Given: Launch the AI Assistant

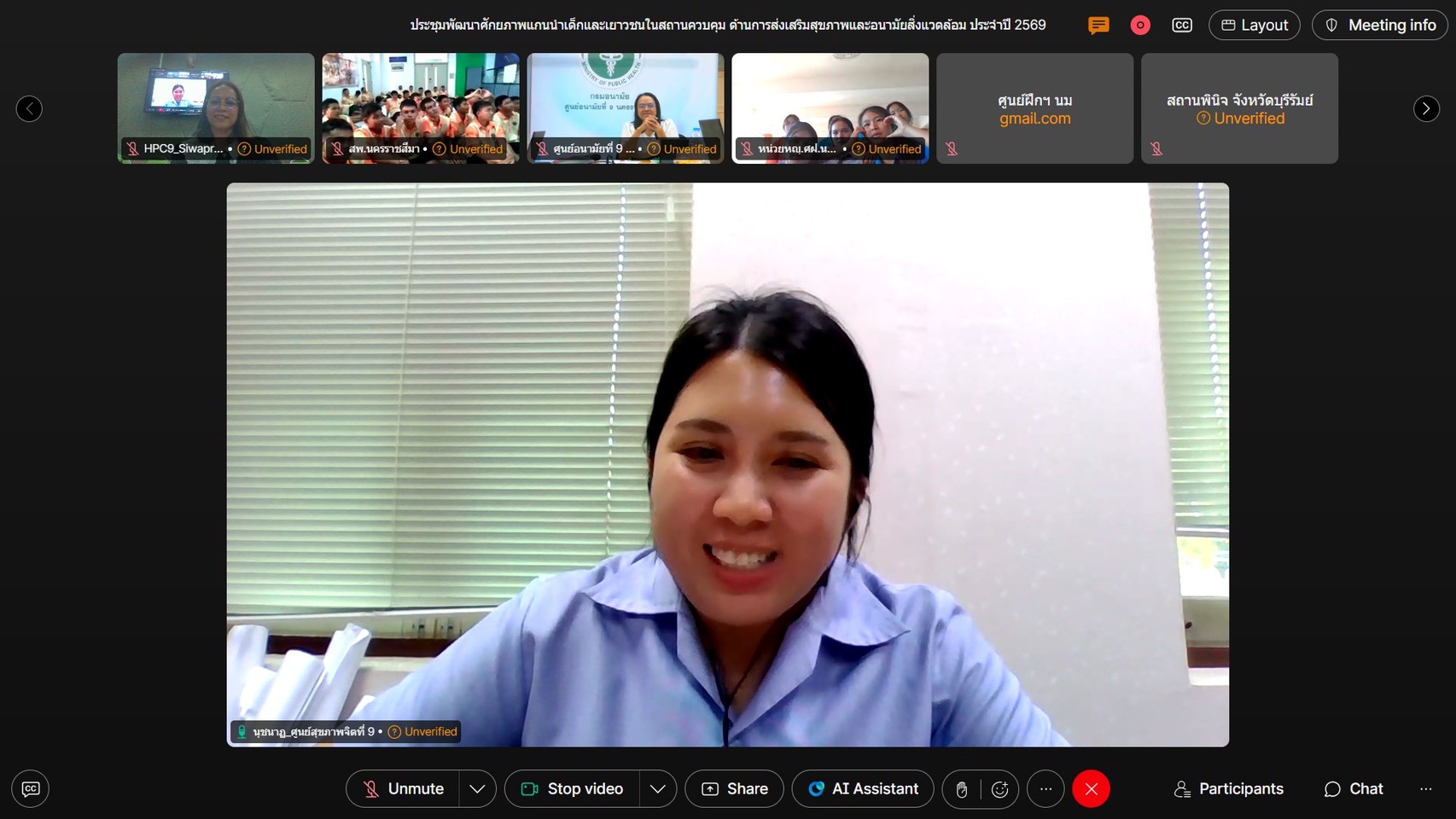Looking at the screenshot, I should [863, 789].
